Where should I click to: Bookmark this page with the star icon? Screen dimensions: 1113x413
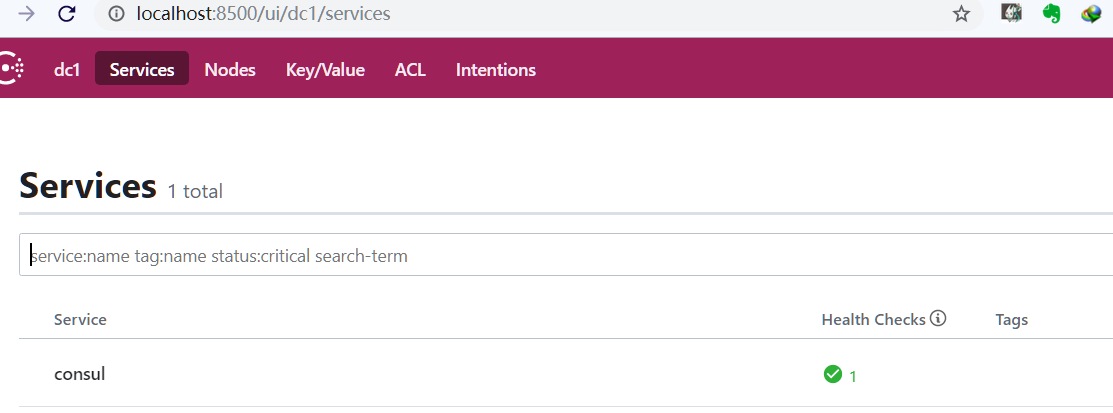[x=961, y=14]
